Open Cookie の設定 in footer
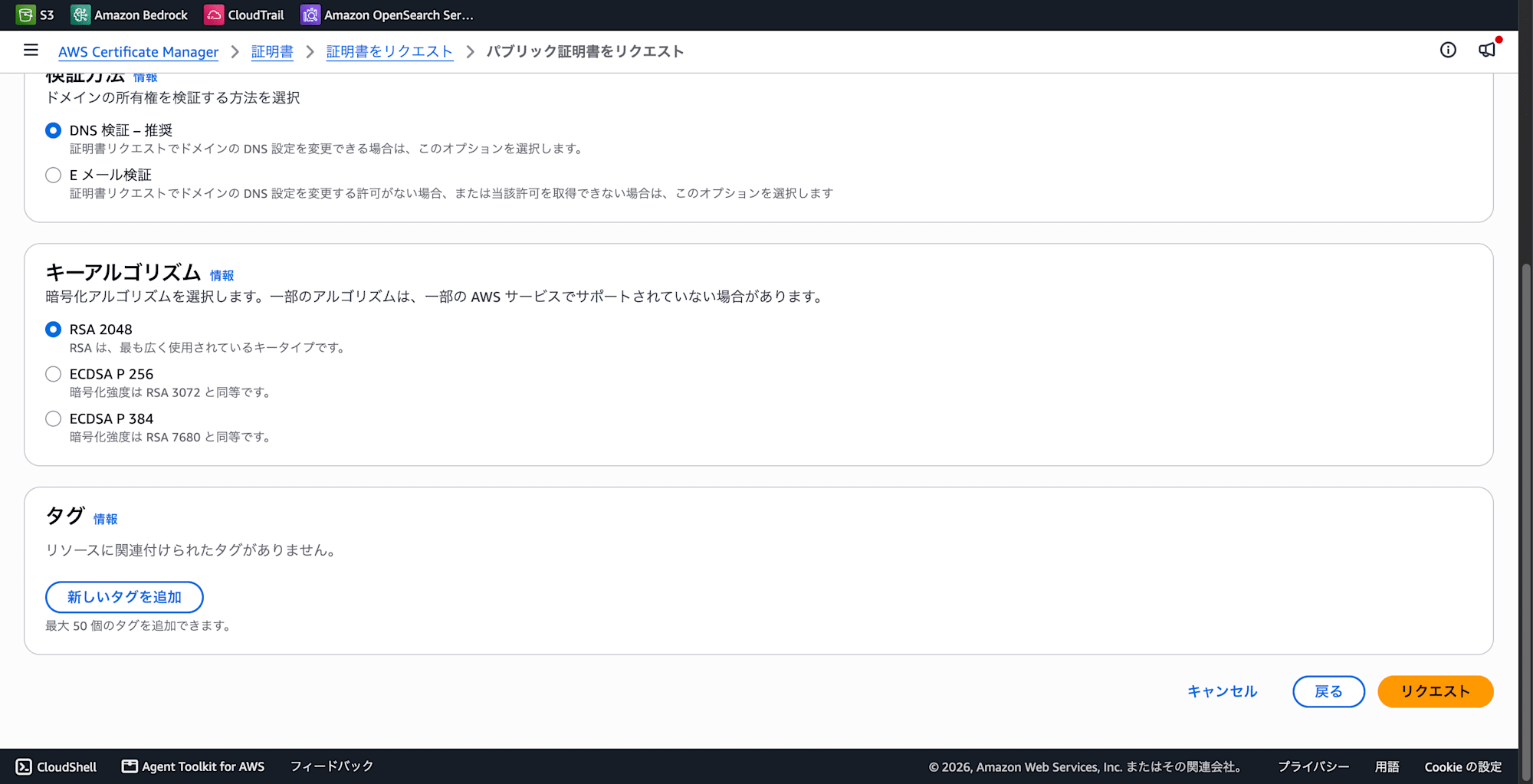The width and height of the screenshot is (1533, 784). click(1462, 766)
